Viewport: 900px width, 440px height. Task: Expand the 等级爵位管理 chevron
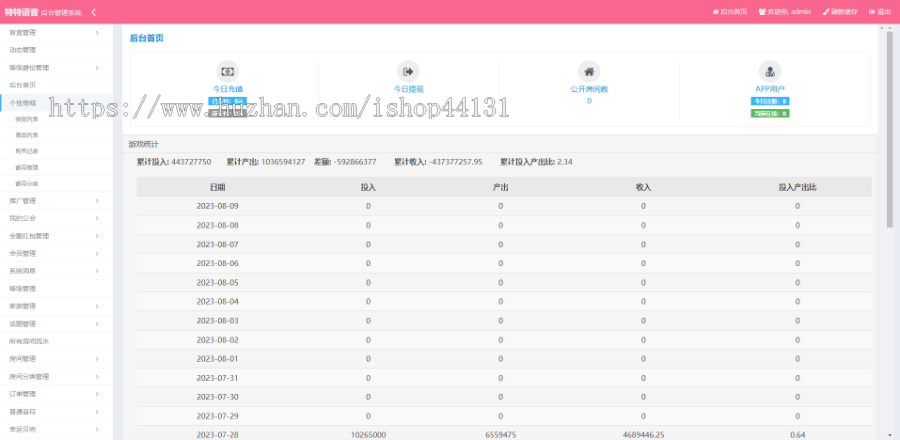97,68
